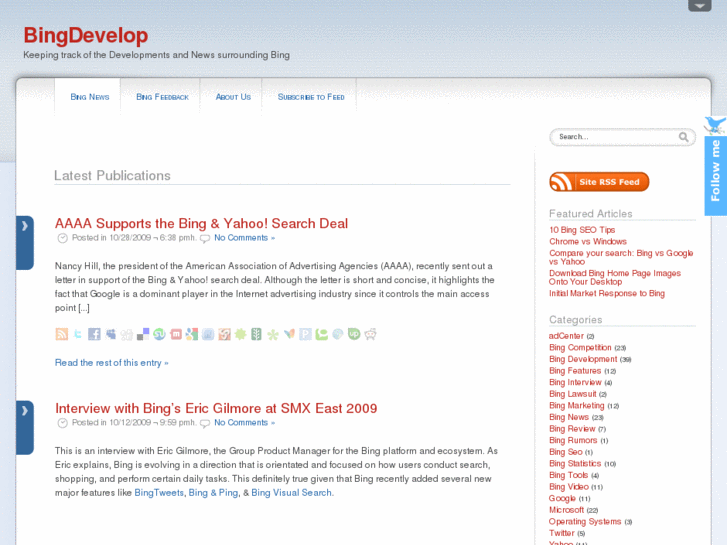727x545 pixels.
Task: Click the Delicious bookmark icon
Action: 143,334
